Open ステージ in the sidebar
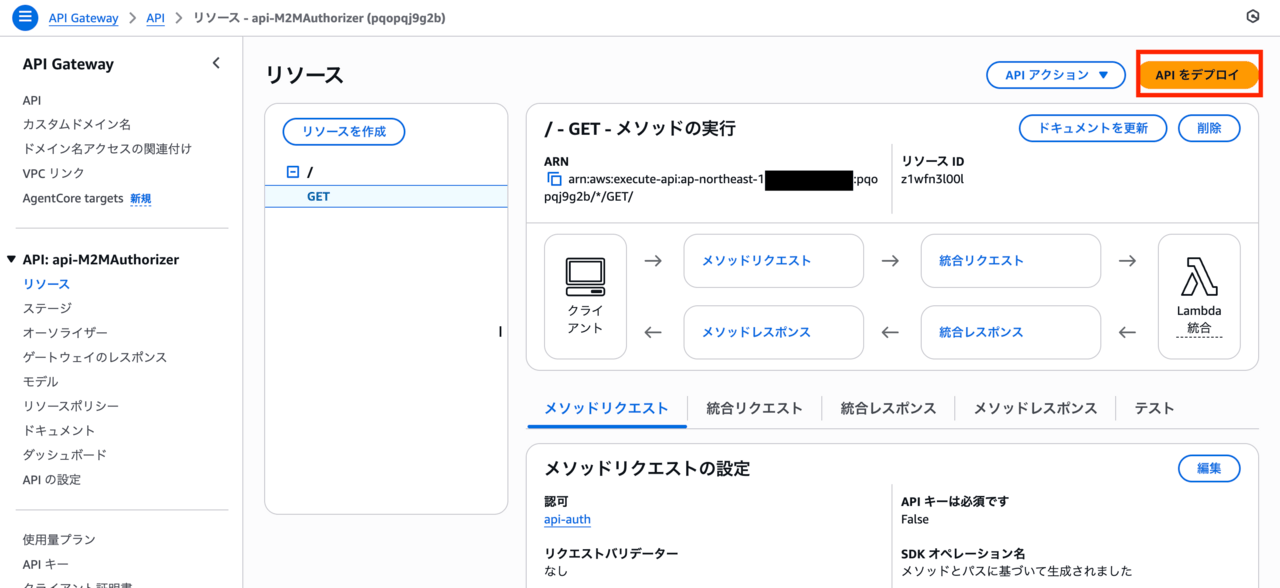 (x=47, y=308)
